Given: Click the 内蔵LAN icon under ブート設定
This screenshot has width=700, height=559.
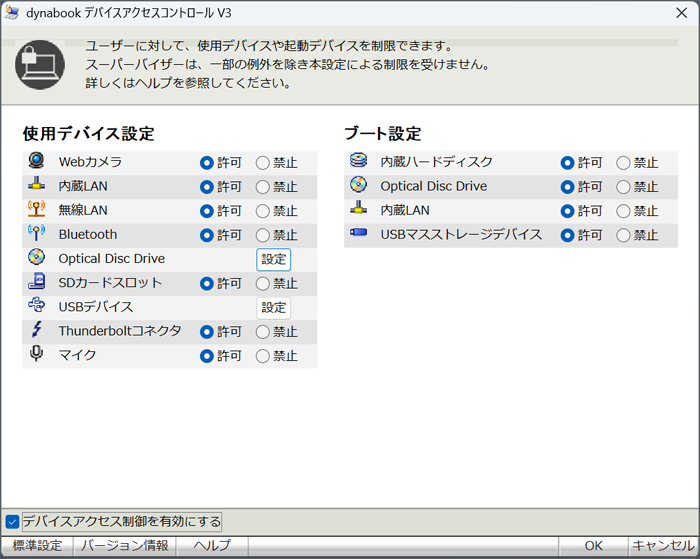Looking at the screenshot, I should [x=358, y=208].
